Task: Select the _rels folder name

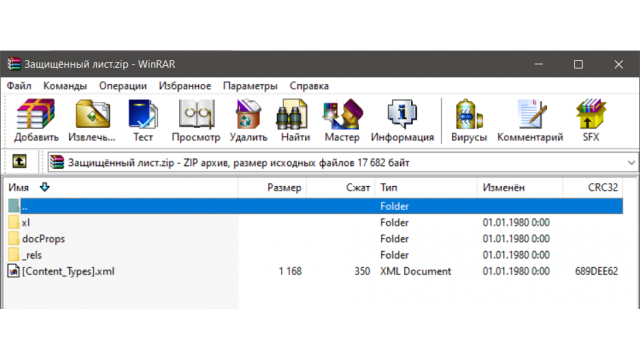Action: 32,255
